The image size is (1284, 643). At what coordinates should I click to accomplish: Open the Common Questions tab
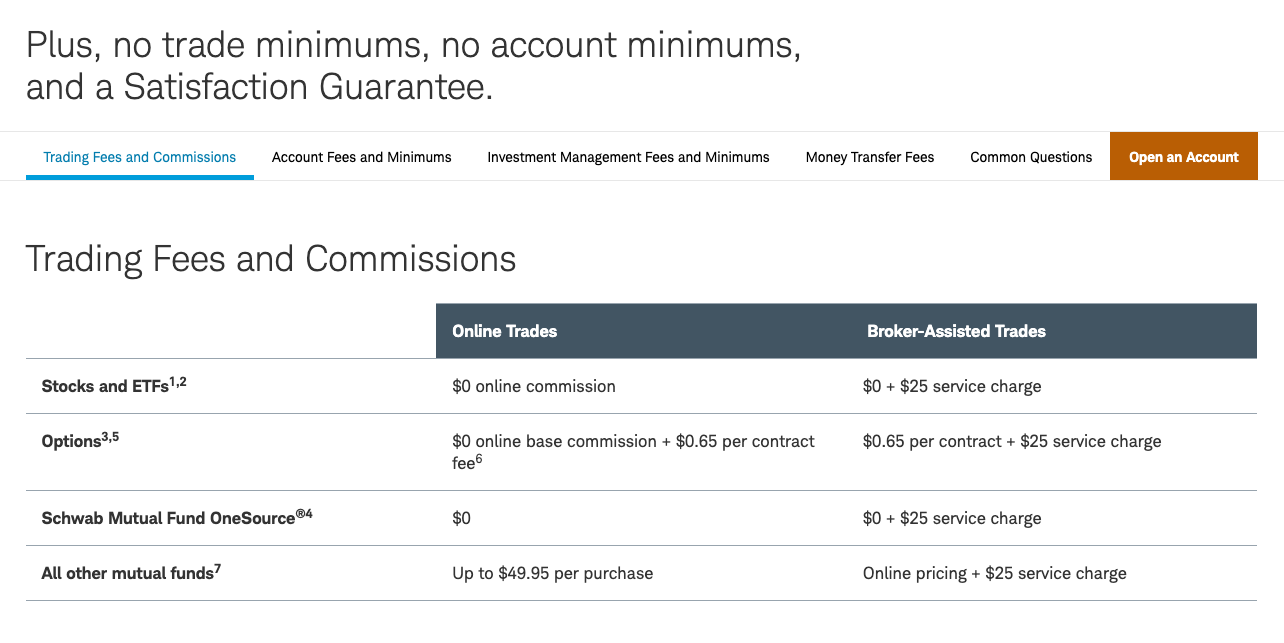pyautogui.click(x=1031, y=157)
